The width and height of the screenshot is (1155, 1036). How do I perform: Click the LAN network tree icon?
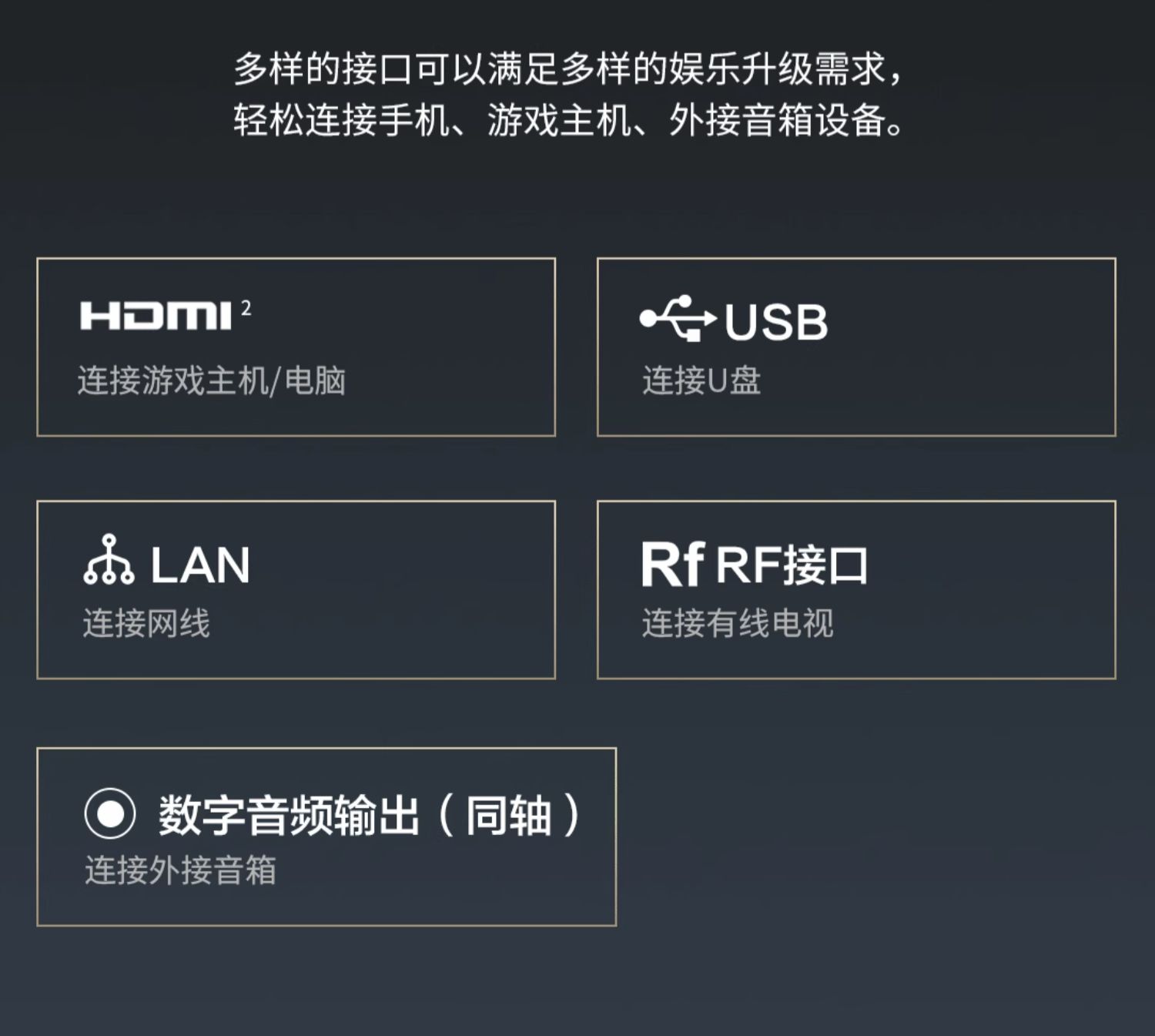(x=109, y=560)
